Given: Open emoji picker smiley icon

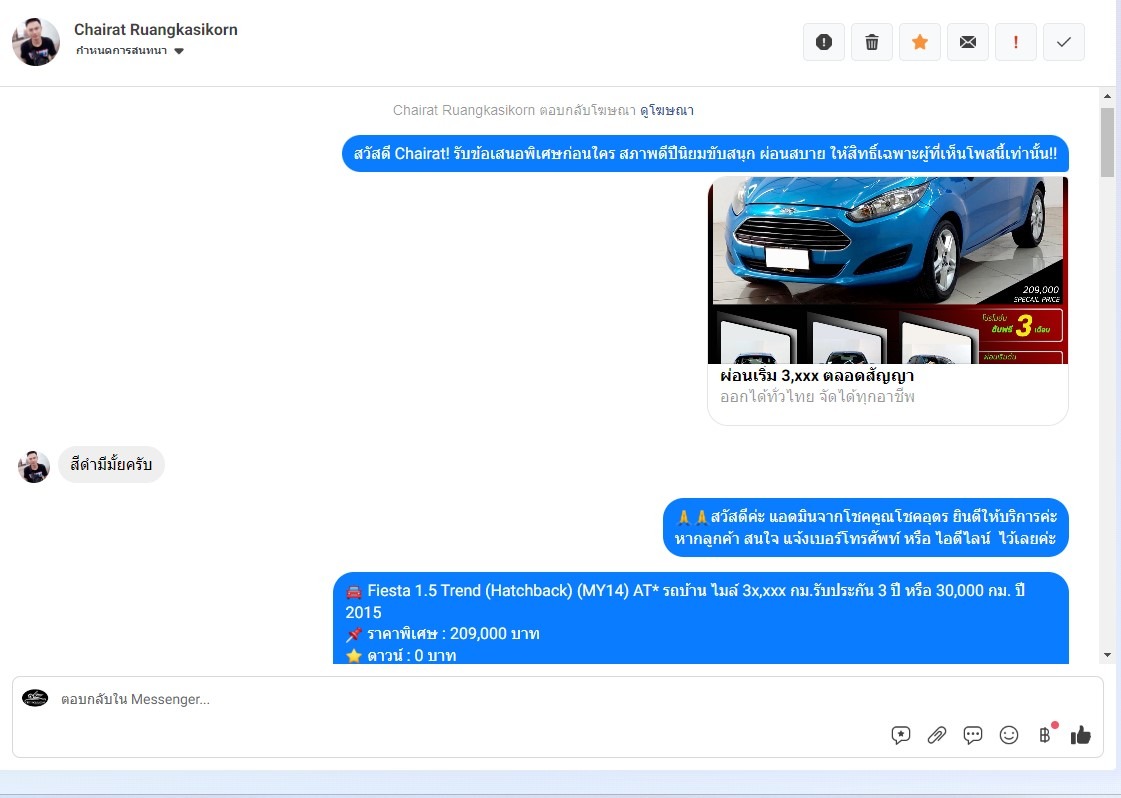Looking at the screenshot, I should (x=1009, y=735).
